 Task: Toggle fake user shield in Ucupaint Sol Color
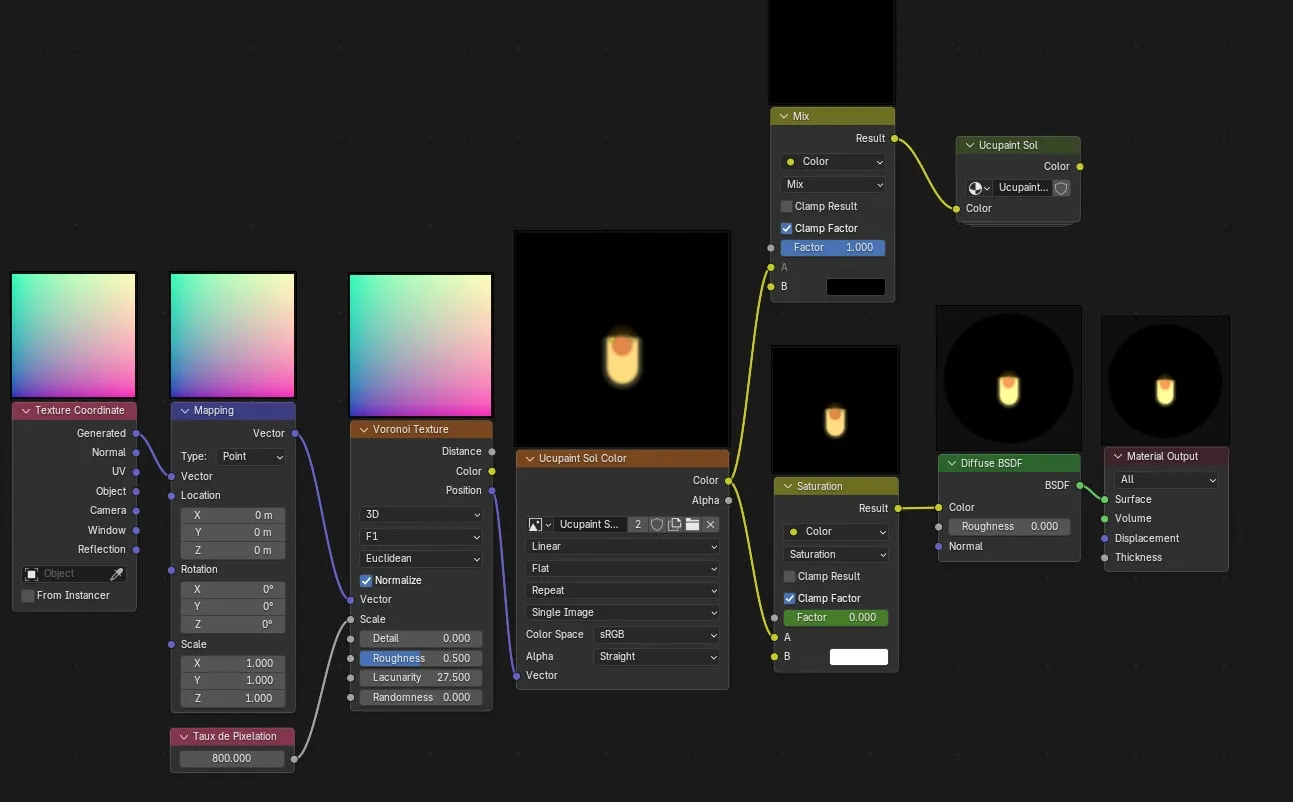(x=657, y=524)
